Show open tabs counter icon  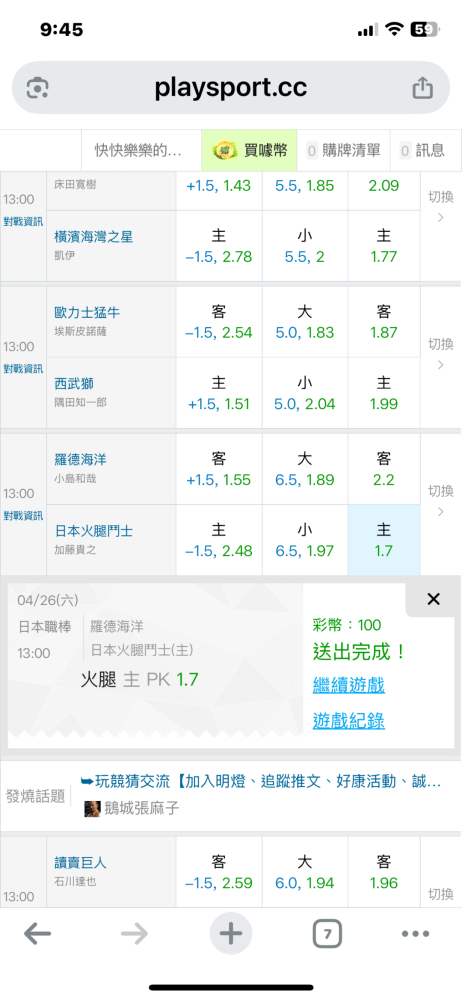(x=327, y=934)
